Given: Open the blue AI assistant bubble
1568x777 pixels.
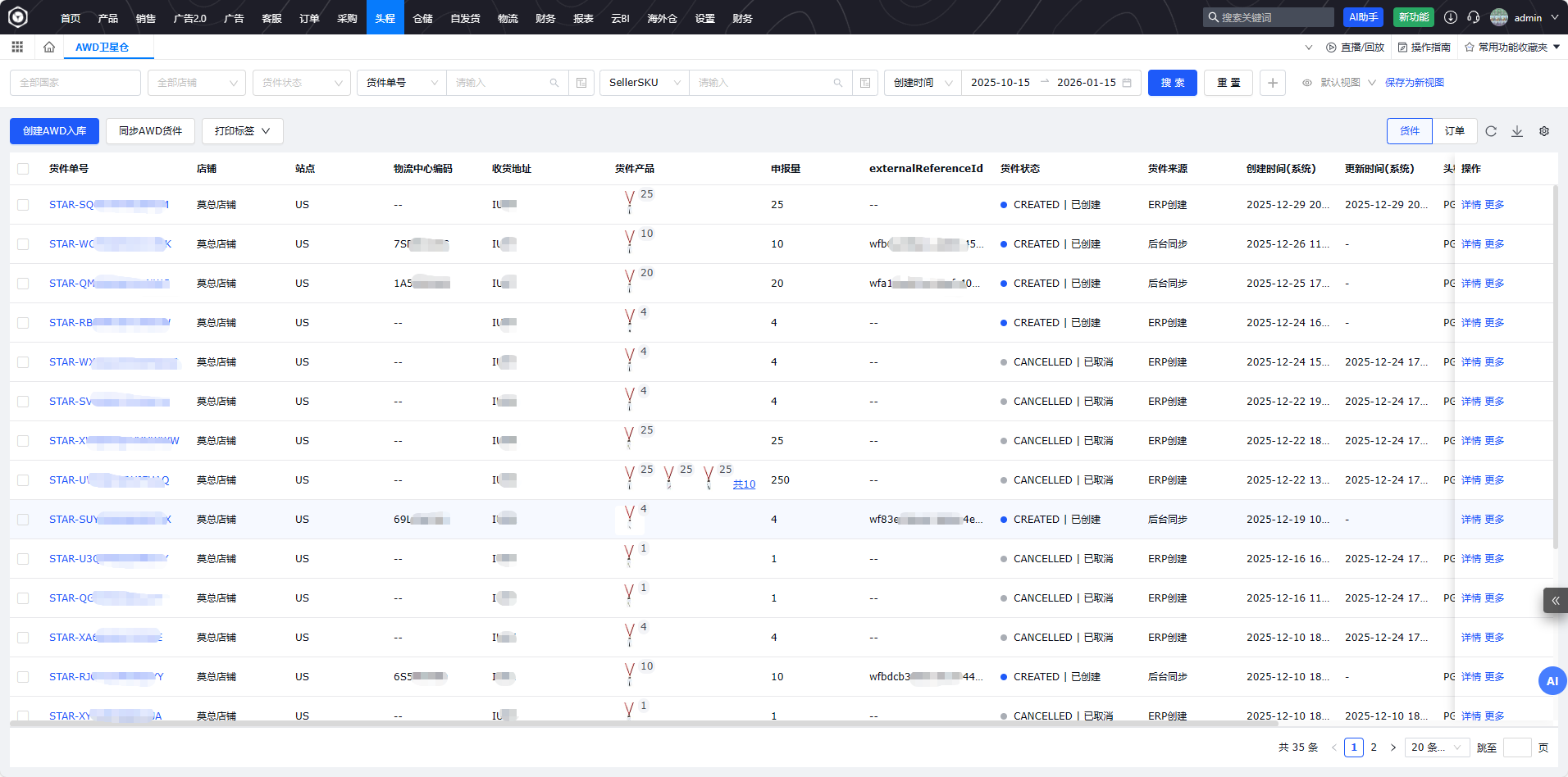Looking at the screenshot, I should [1552, 681].
